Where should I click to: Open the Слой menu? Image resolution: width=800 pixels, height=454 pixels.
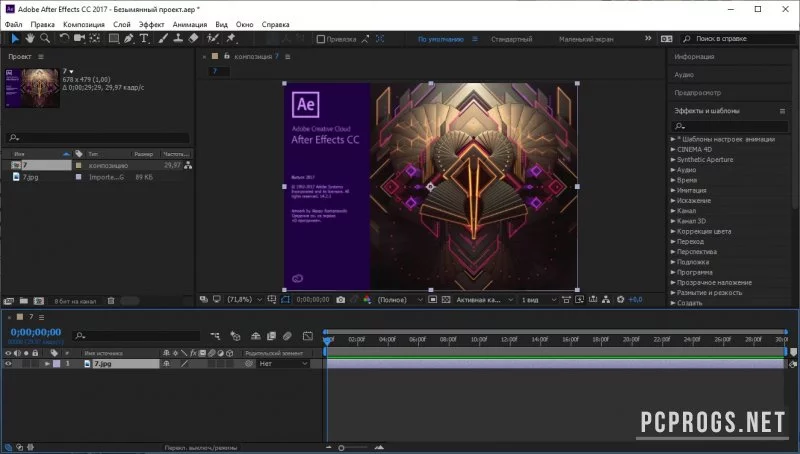pos(121,24)
